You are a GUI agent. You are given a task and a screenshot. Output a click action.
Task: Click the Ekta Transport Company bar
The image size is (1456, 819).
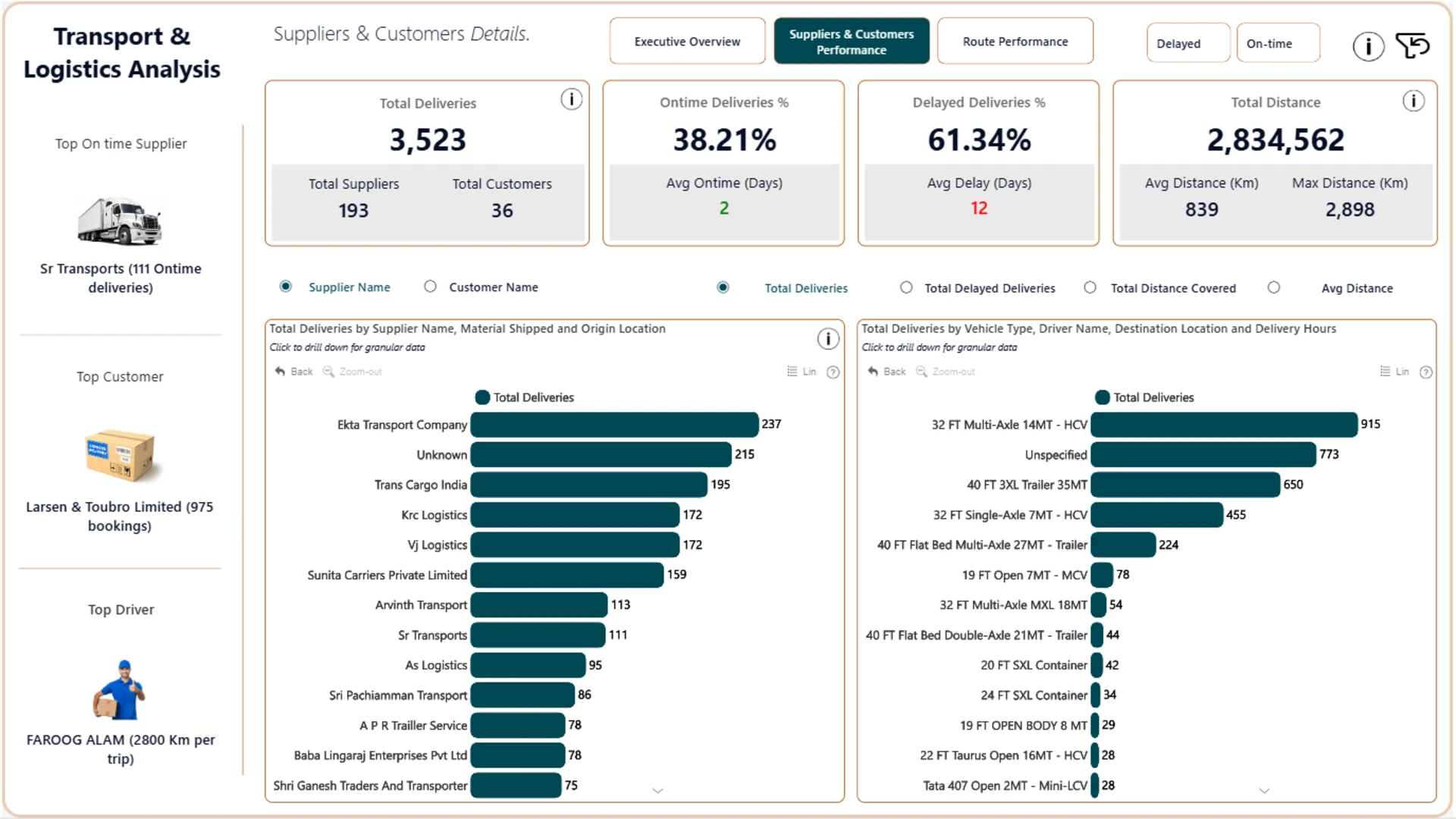tap(615, 425)
